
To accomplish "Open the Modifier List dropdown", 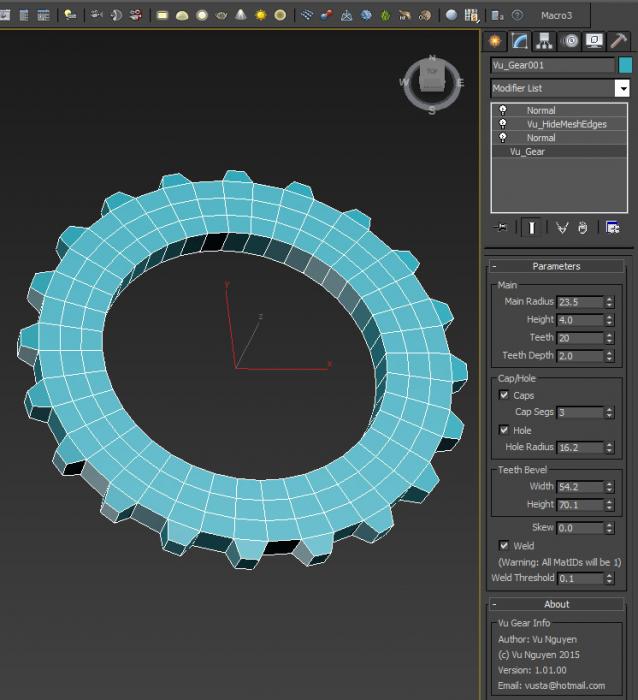I will click(621, 88).
